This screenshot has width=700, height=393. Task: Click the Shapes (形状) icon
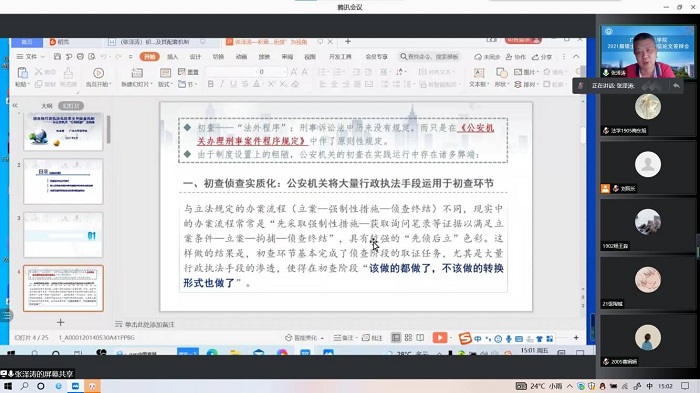click(501, 77)
